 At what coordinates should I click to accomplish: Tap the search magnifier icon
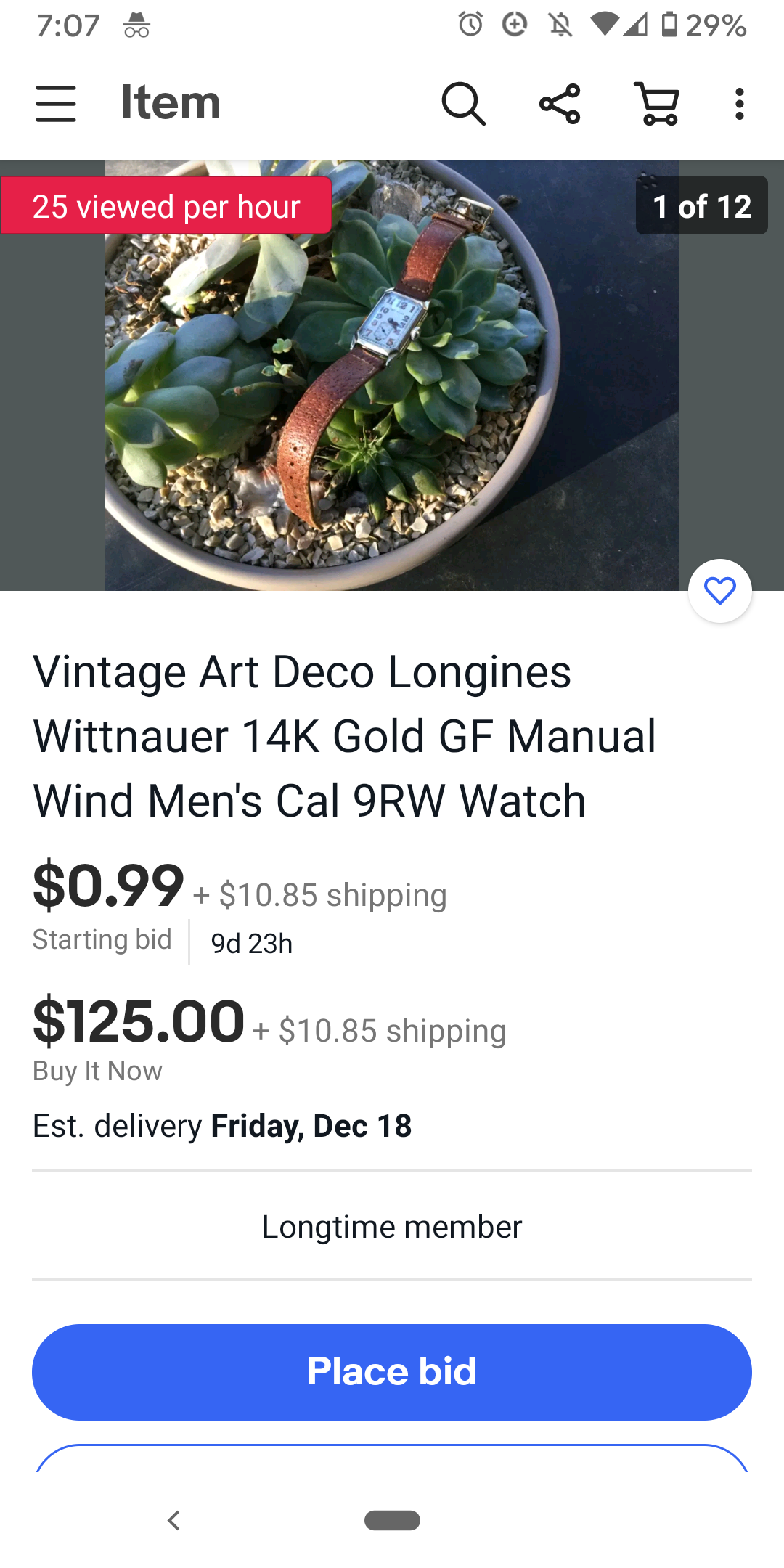pos(463,103)
